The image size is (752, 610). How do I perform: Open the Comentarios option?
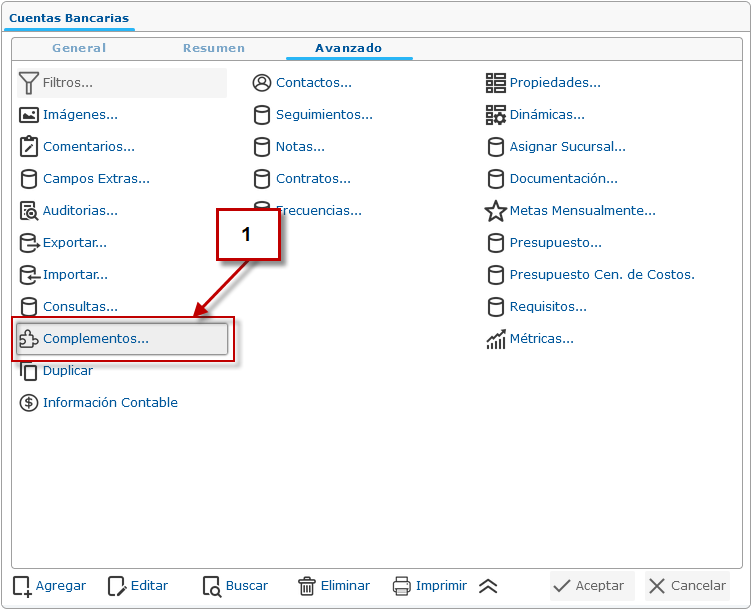coord(89,147)
